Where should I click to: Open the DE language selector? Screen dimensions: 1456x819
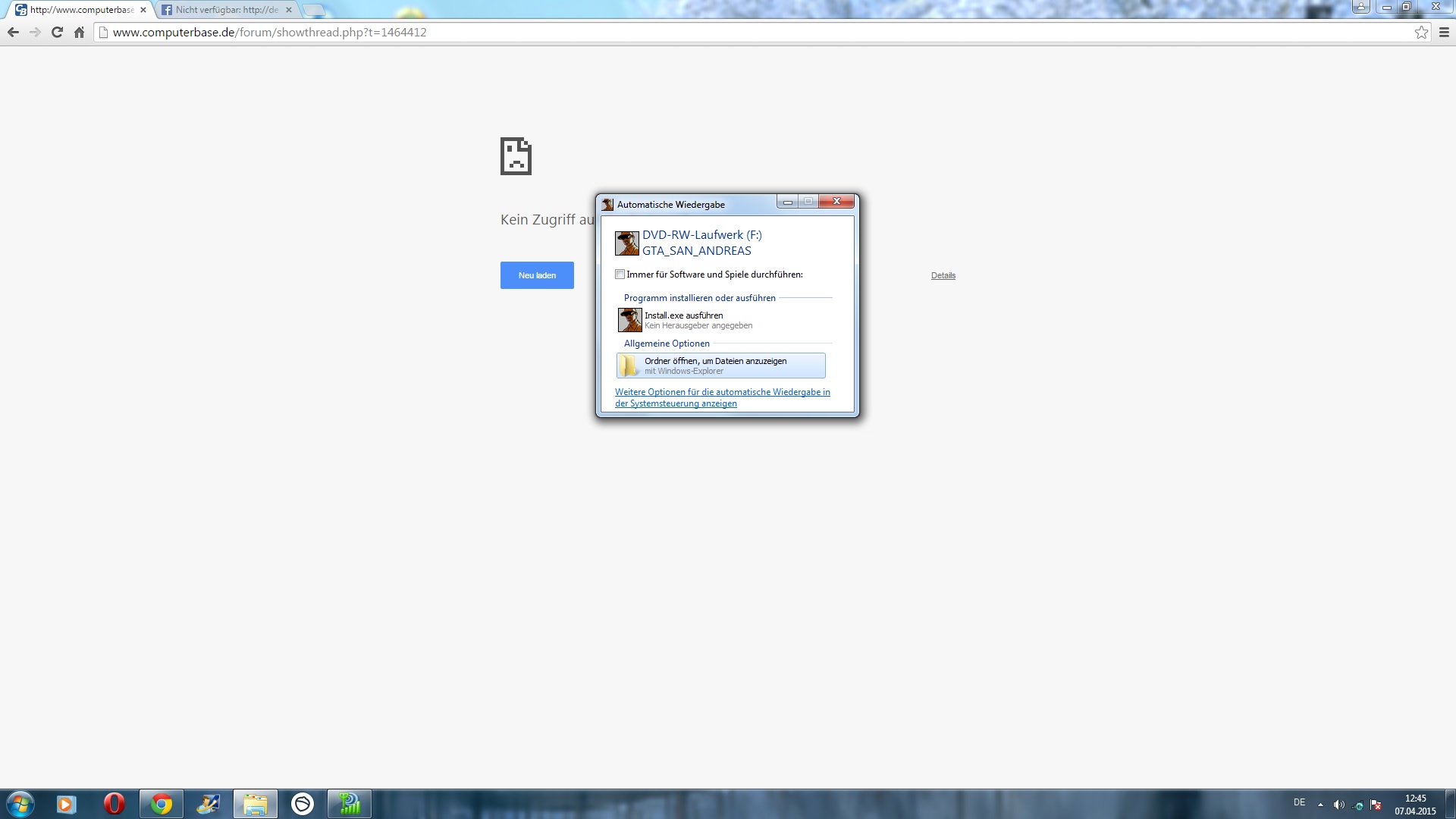[1299, 802]
